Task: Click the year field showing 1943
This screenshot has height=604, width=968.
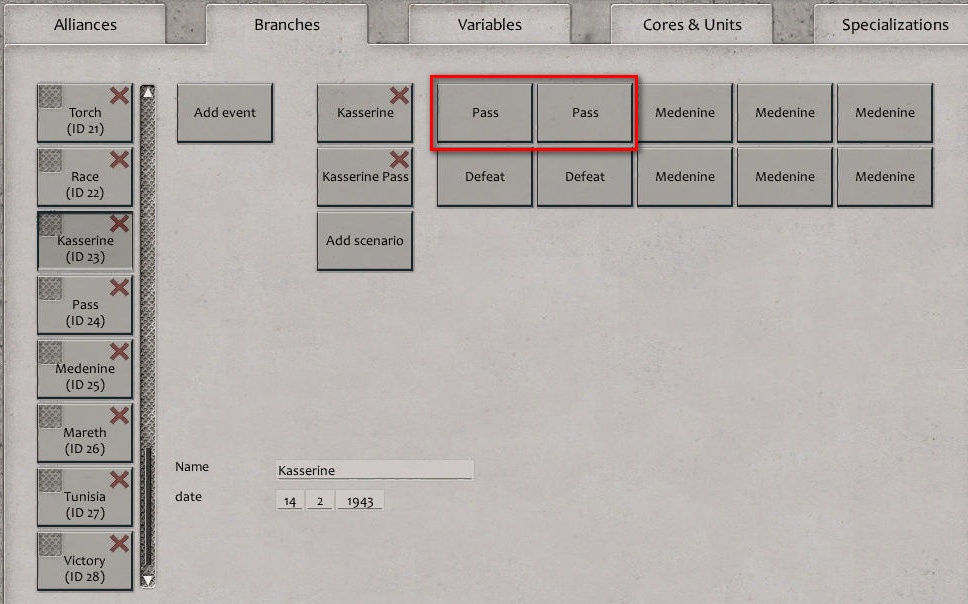Action: click(359, 500)
